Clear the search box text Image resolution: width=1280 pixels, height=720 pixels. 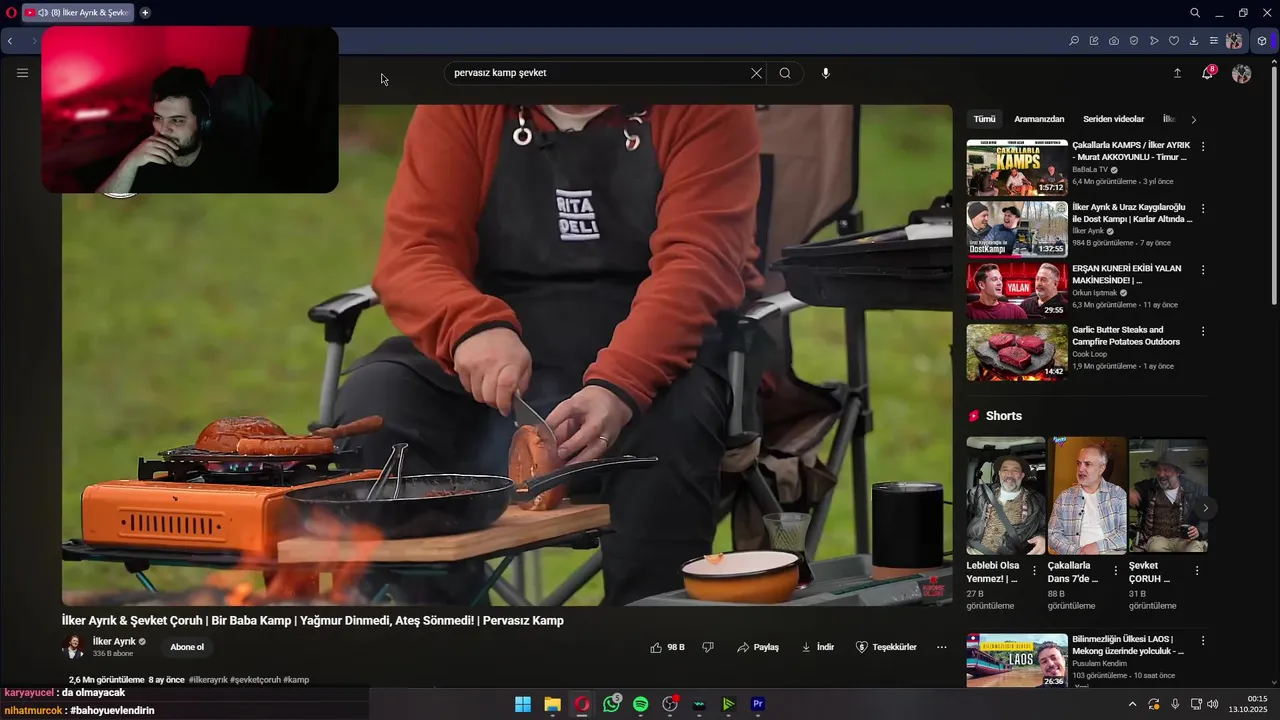[x=756, y=73]
